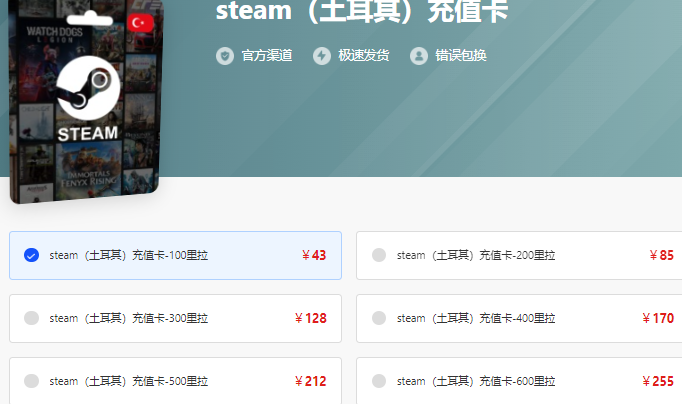Click the ¥212 price of the 500 lira card

coord(310,381)
